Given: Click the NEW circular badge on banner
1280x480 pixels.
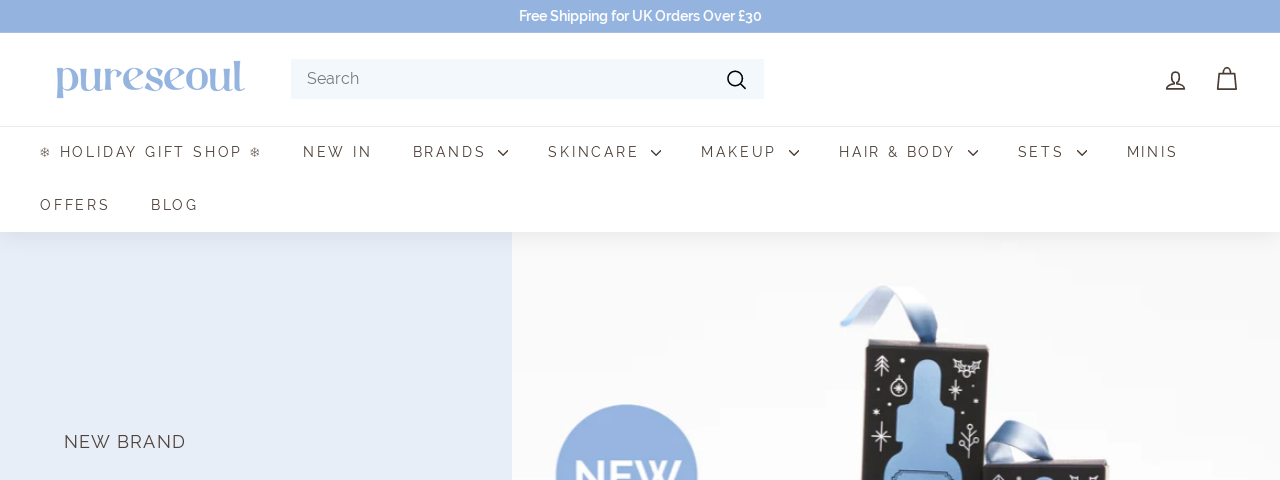Looking at the screenshot, I should pyautogui.click(x=626, y=443).
